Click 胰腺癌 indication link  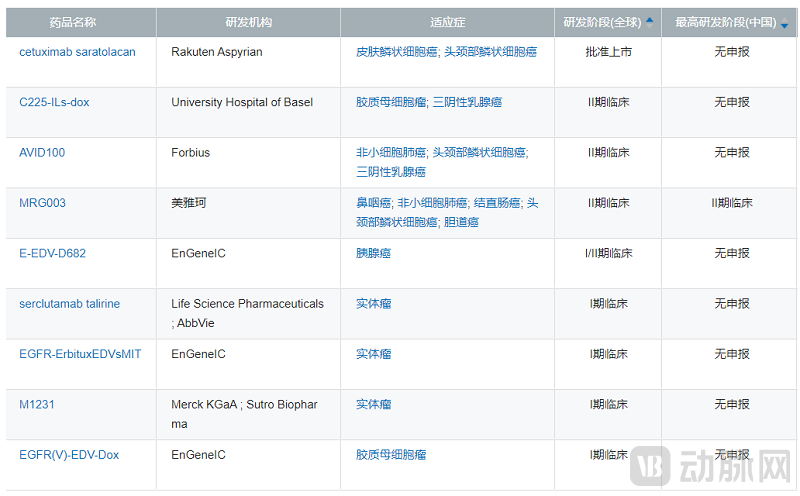click(x=373, y=254)
